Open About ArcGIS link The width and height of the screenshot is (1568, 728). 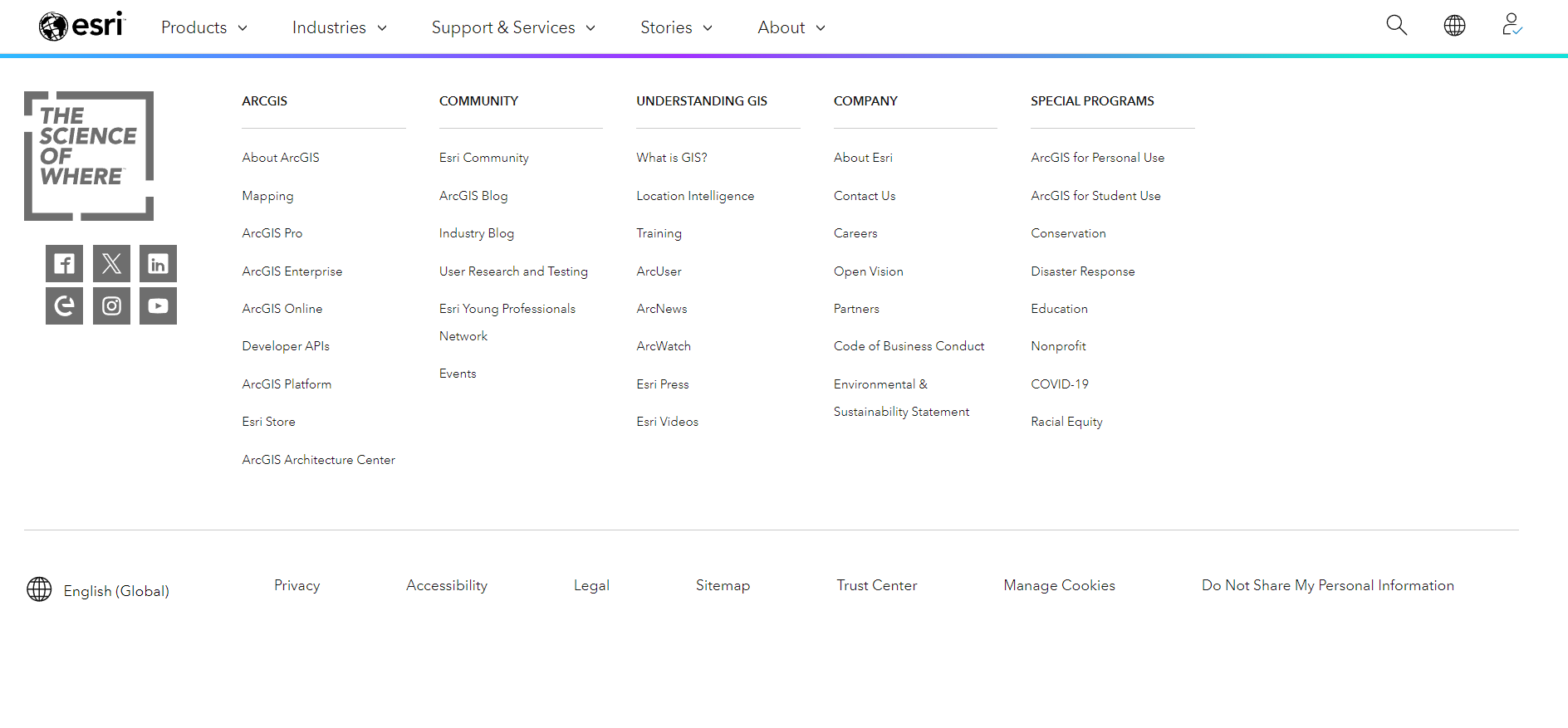click(x=281, y=158)
